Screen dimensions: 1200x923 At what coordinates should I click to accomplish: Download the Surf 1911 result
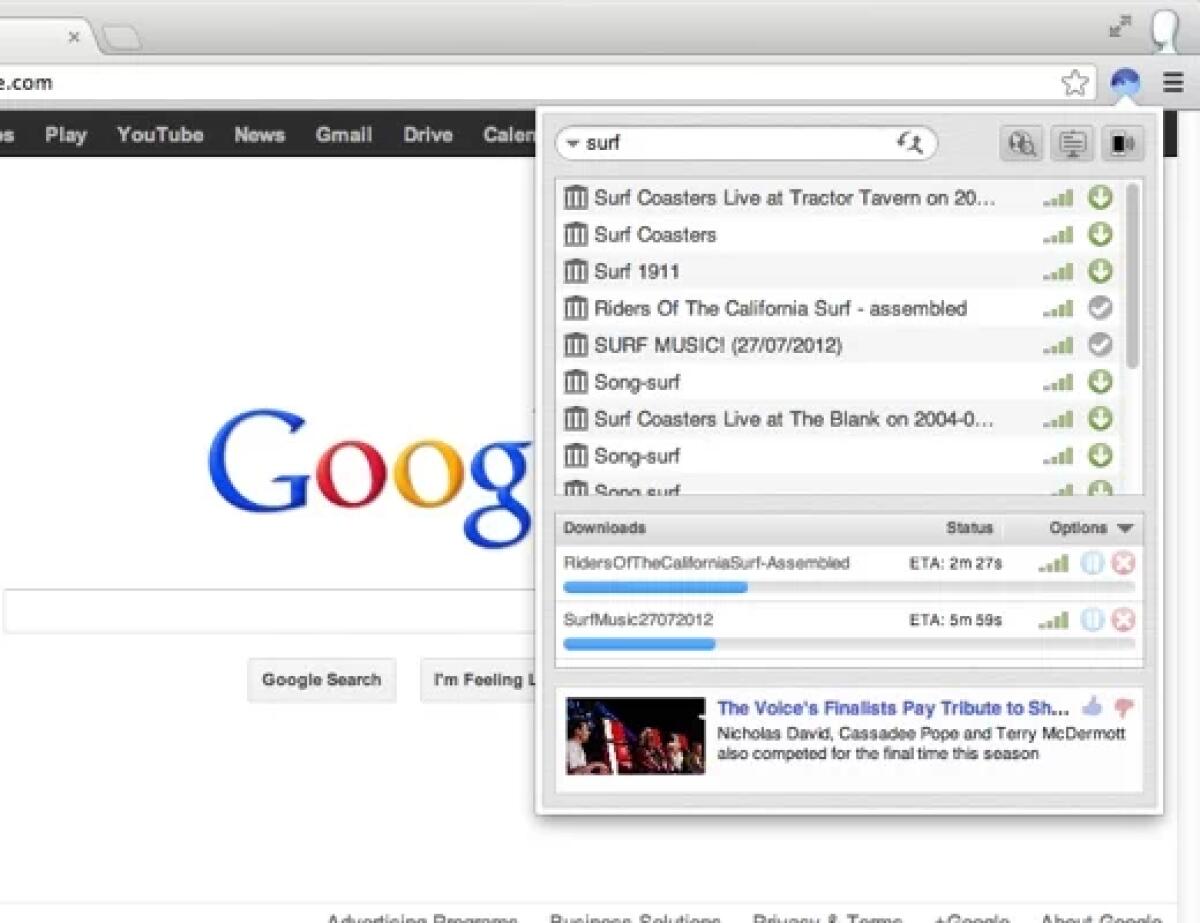click(x=1099, y=271)
